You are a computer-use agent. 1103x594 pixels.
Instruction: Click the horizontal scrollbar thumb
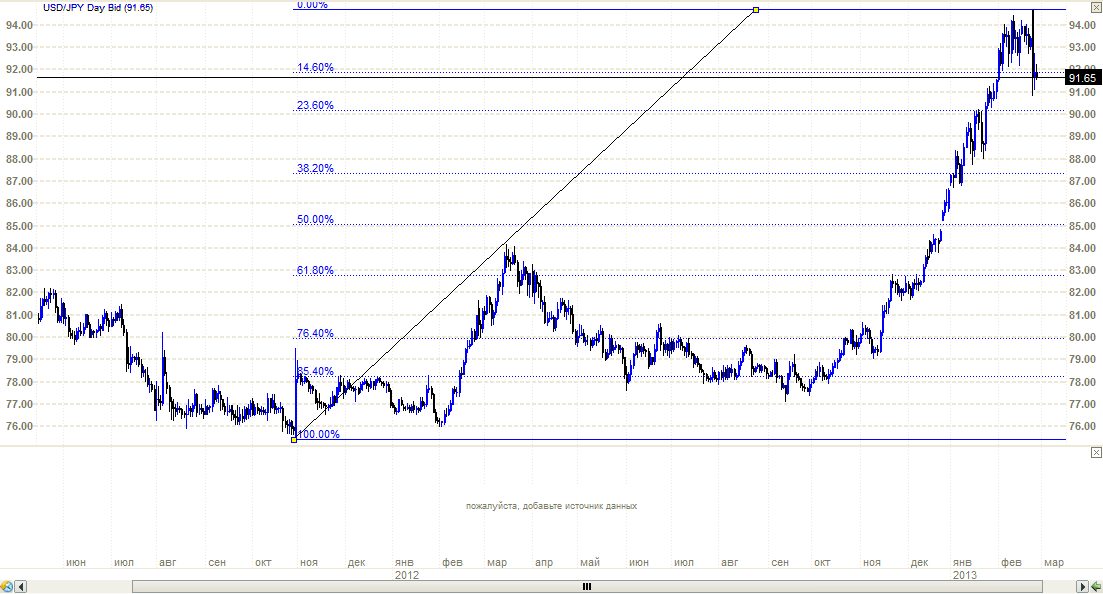coord(587,586)
